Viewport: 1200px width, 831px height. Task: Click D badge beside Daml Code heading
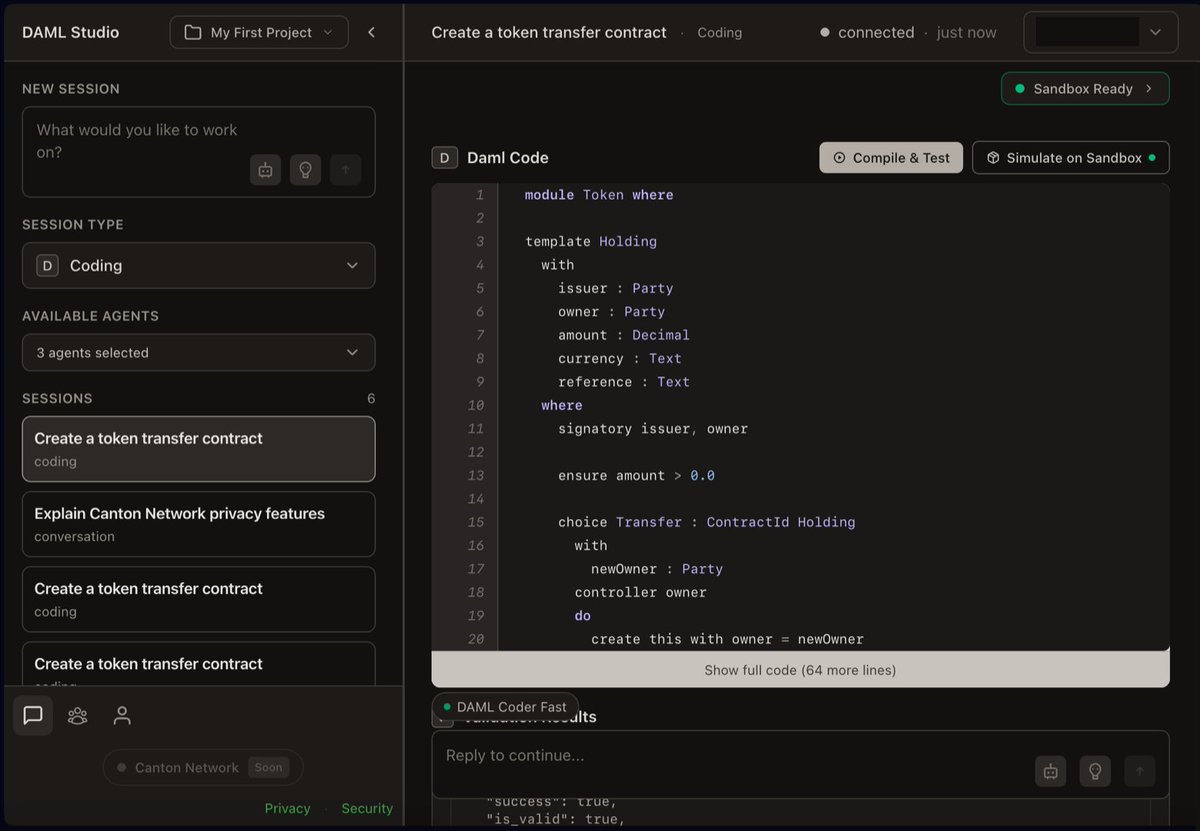pyautogui.click(x=444, y=157)
